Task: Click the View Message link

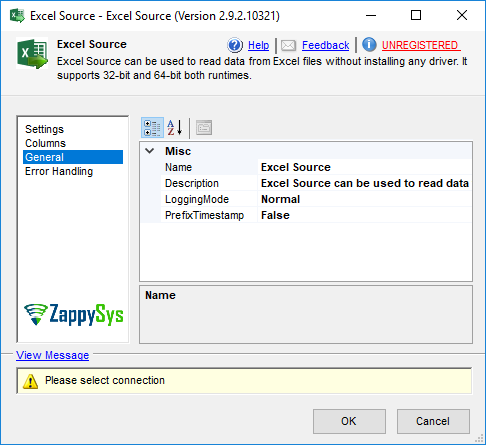Action: click(x=52, y=355)
